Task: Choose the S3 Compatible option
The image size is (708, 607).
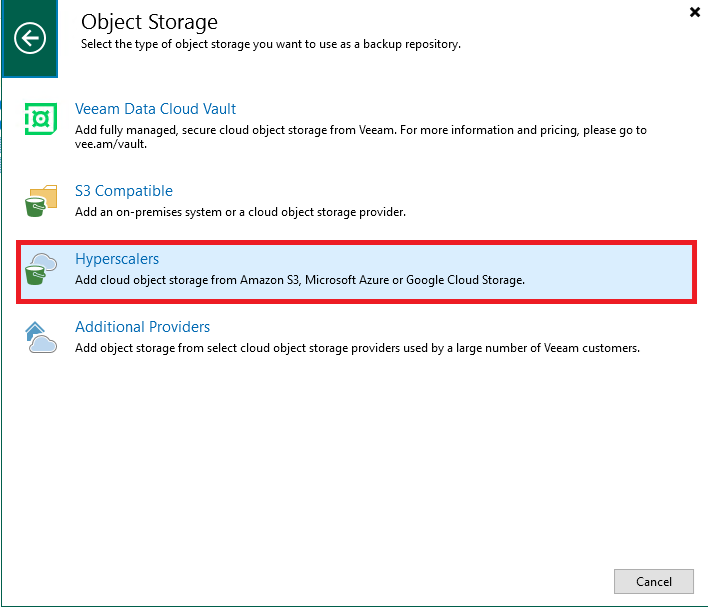Action: [124, 191]
